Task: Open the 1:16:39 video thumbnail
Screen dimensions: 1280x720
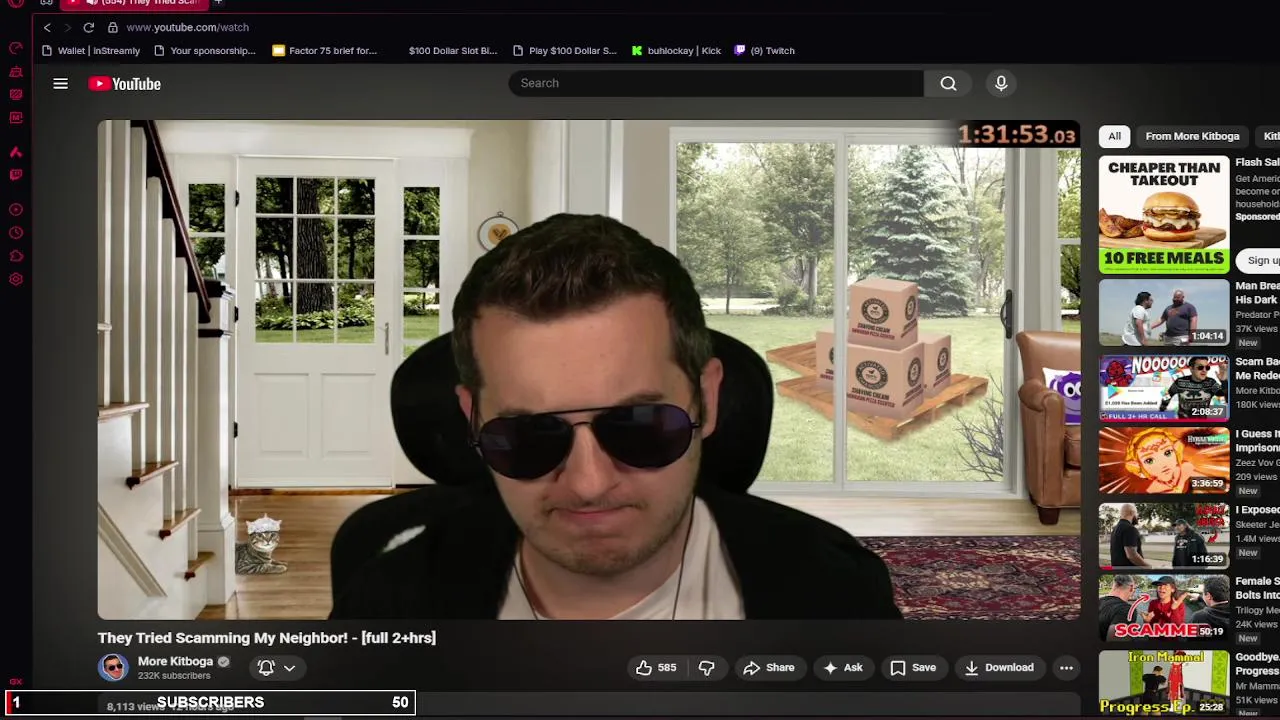Action: [1164, 535]
